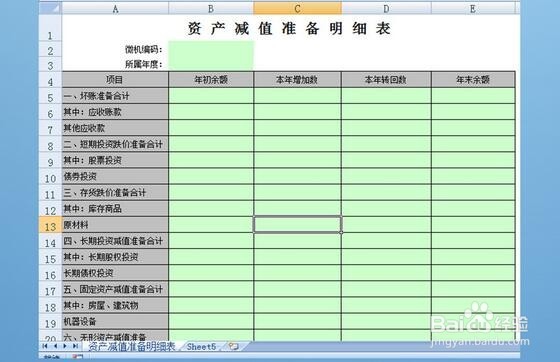Click the 所属年度 label
This screenshot has width=560, height=362.
(x=144, y=64)
